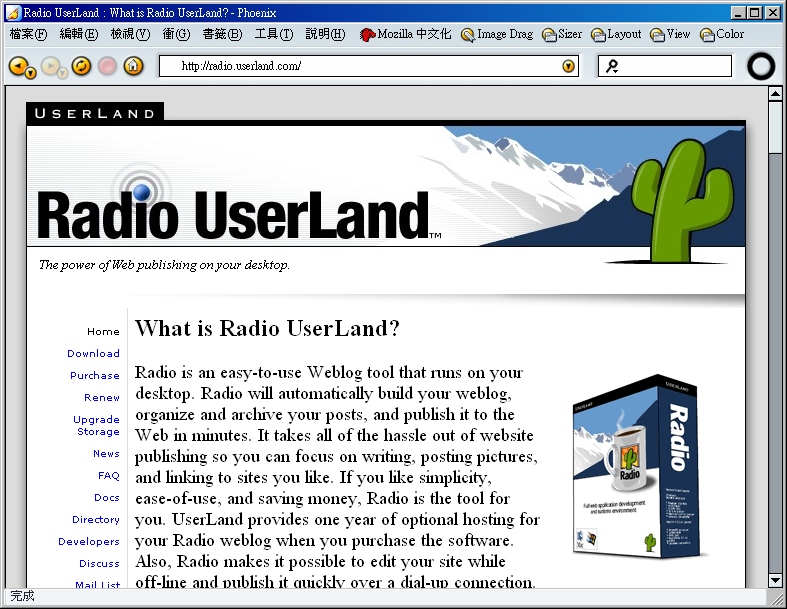Click the UserLand logo tab

point(95,113)
